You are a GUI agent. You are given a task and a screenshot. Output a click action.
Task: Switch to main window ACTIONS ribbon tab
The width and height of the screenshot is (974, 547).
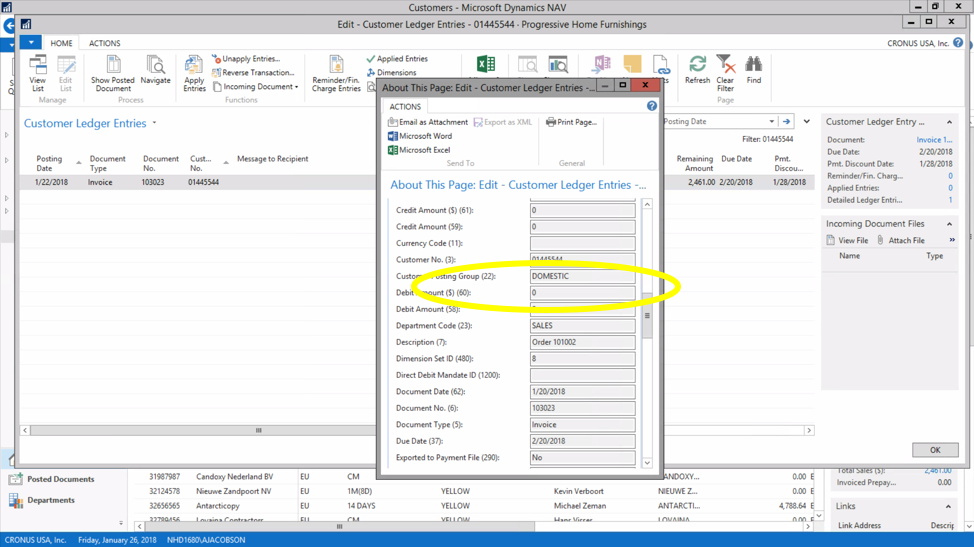pos(104,43)
